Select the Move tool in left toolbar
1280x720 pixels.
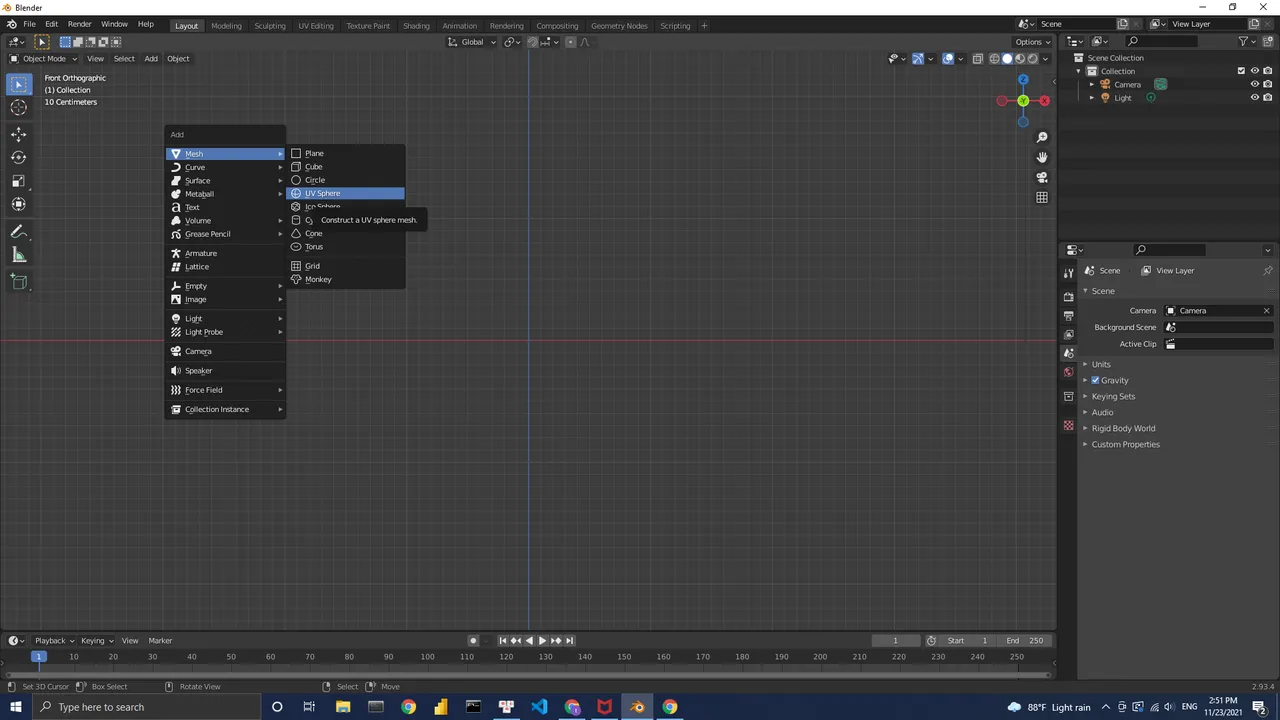[x=19, y=134]
